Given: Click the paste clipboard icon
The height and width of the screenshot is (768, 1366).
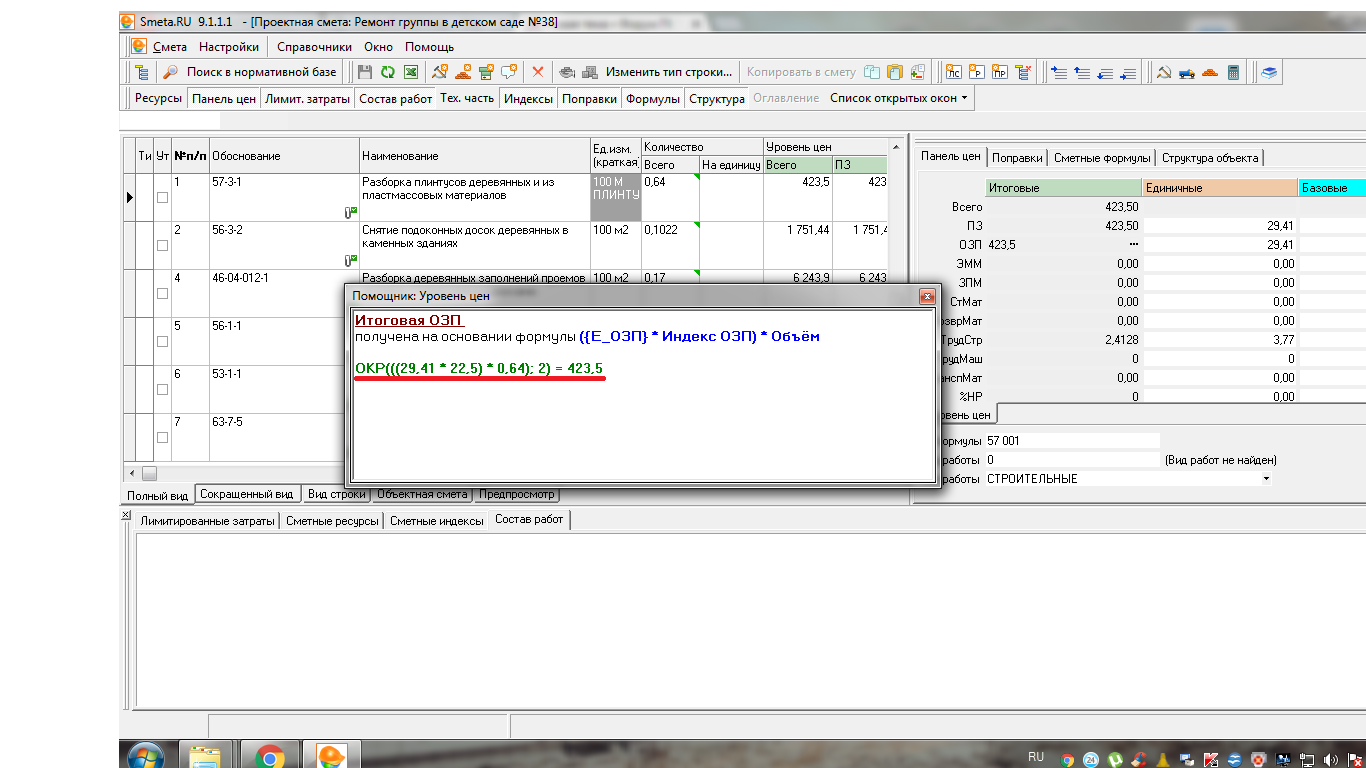Looking at the screenshot, I should click(x=895, y=72).
